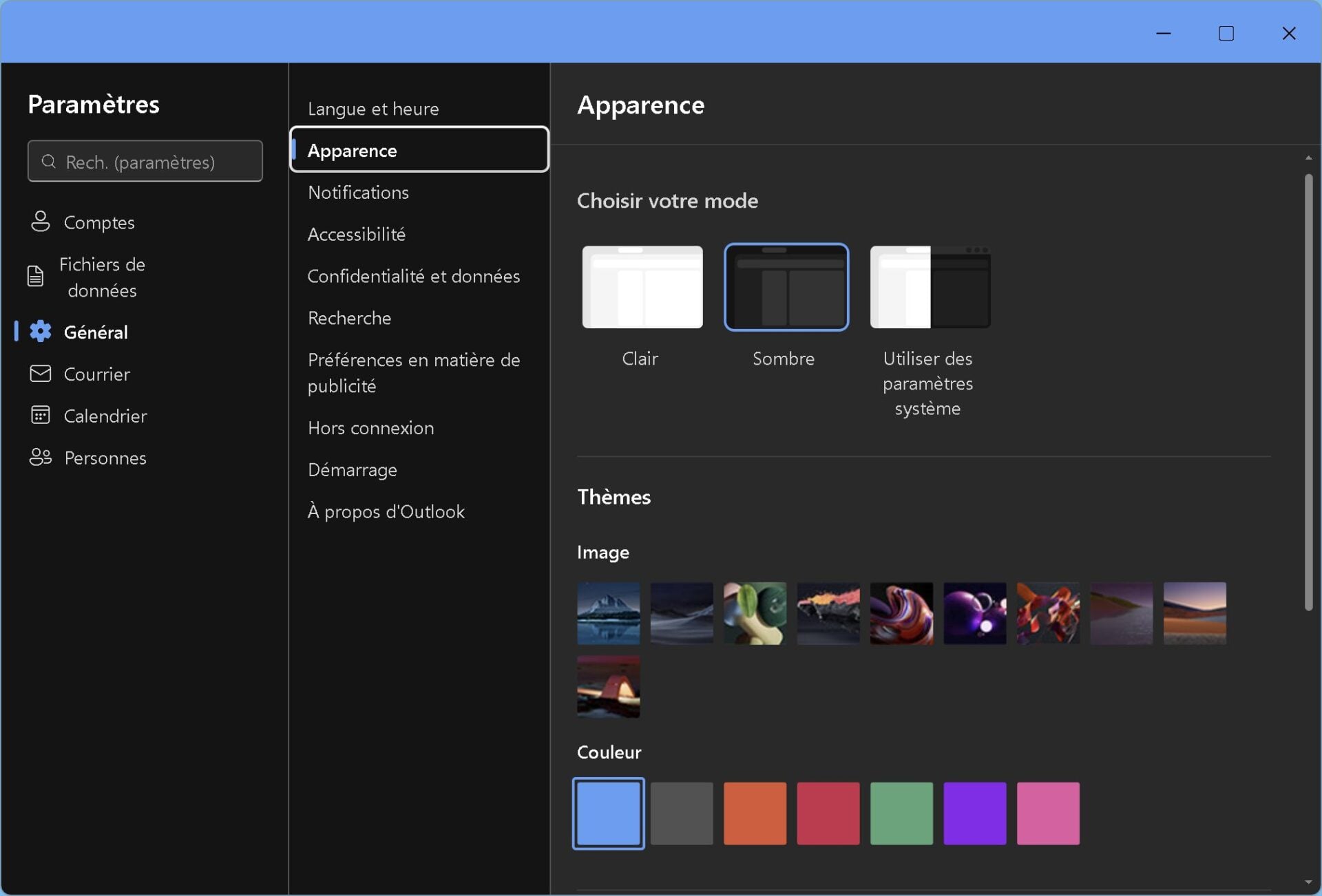Choose the Sombre mode preview
The height and width of the screenshot is (896, 1322).
(x=786, y=287)
